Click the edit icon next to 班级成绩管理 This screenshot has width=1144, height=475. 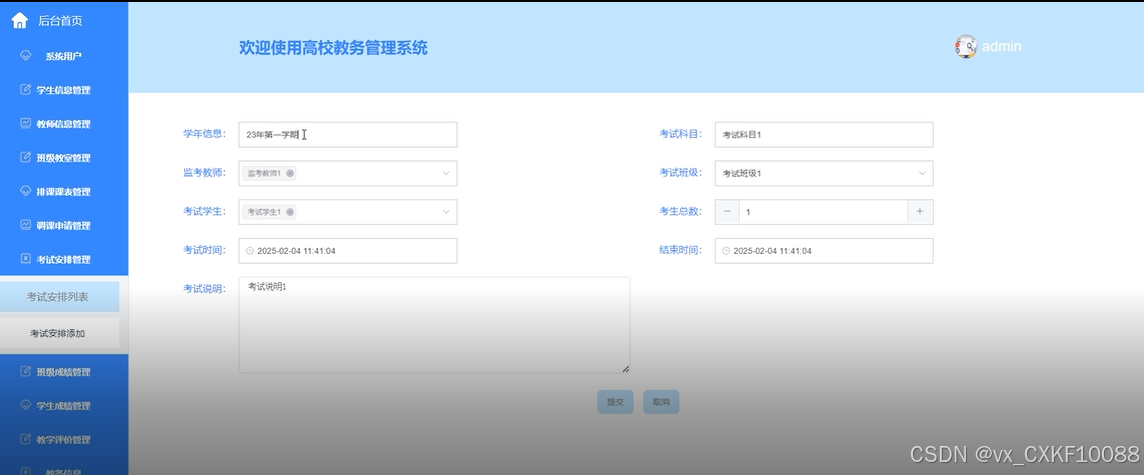coord(26,371)
